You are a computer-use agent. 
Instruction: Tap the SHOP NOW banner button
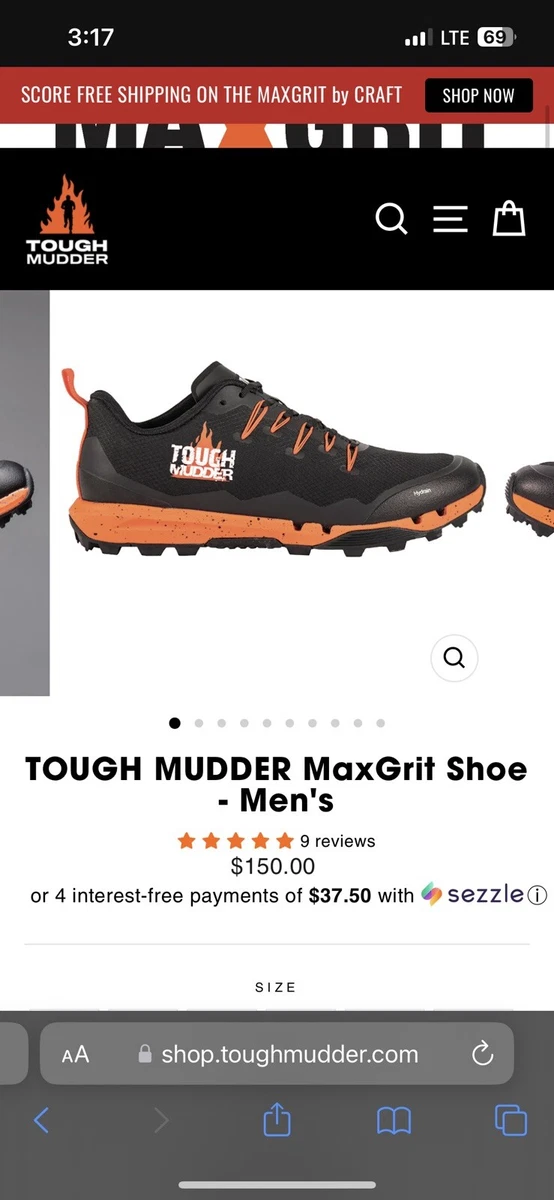[478, 96]
